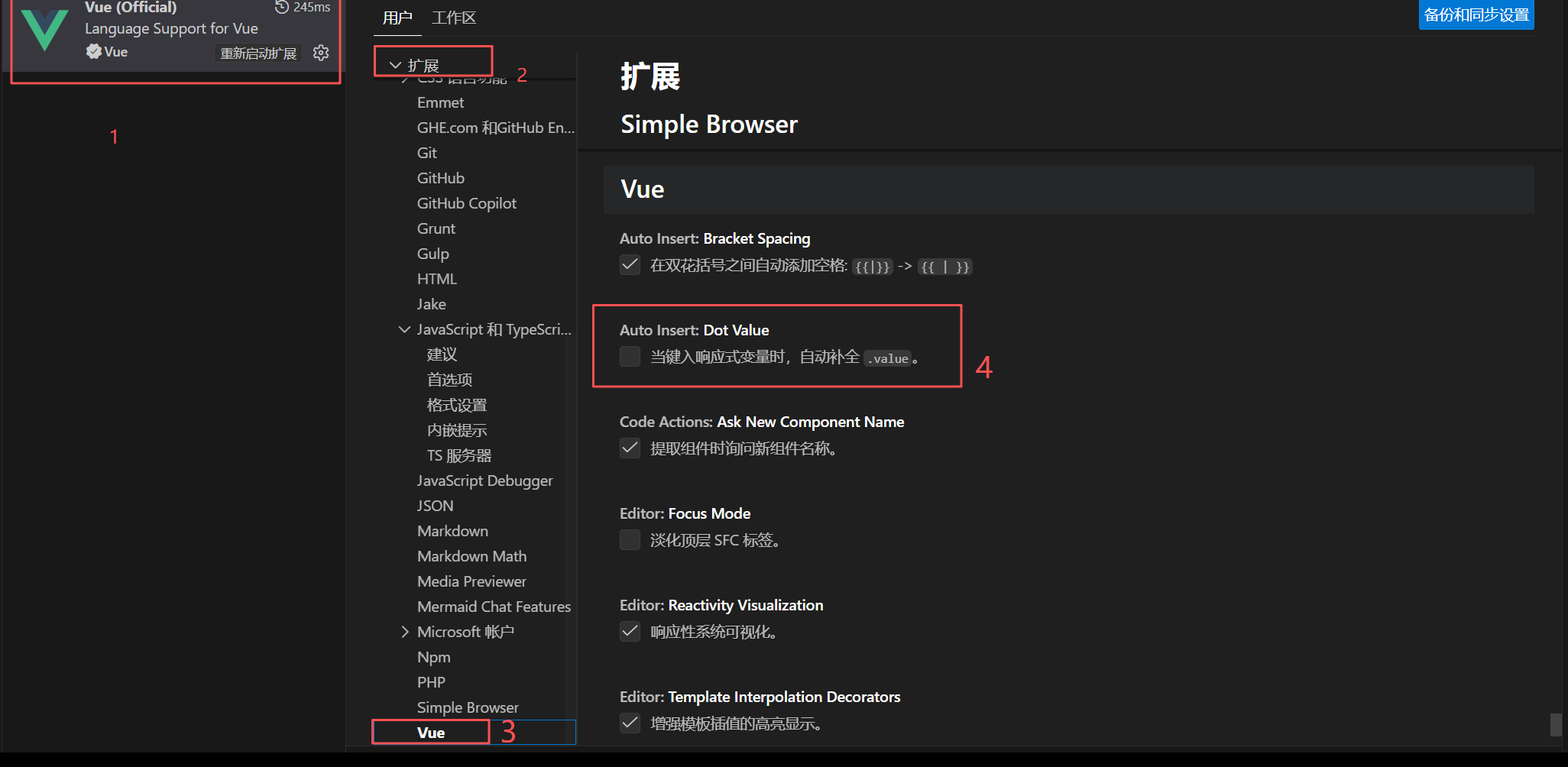This screenshot has height=767, width=1568.
Task: Select Markdown Math in the tree
Action: [x=471, y=556]
